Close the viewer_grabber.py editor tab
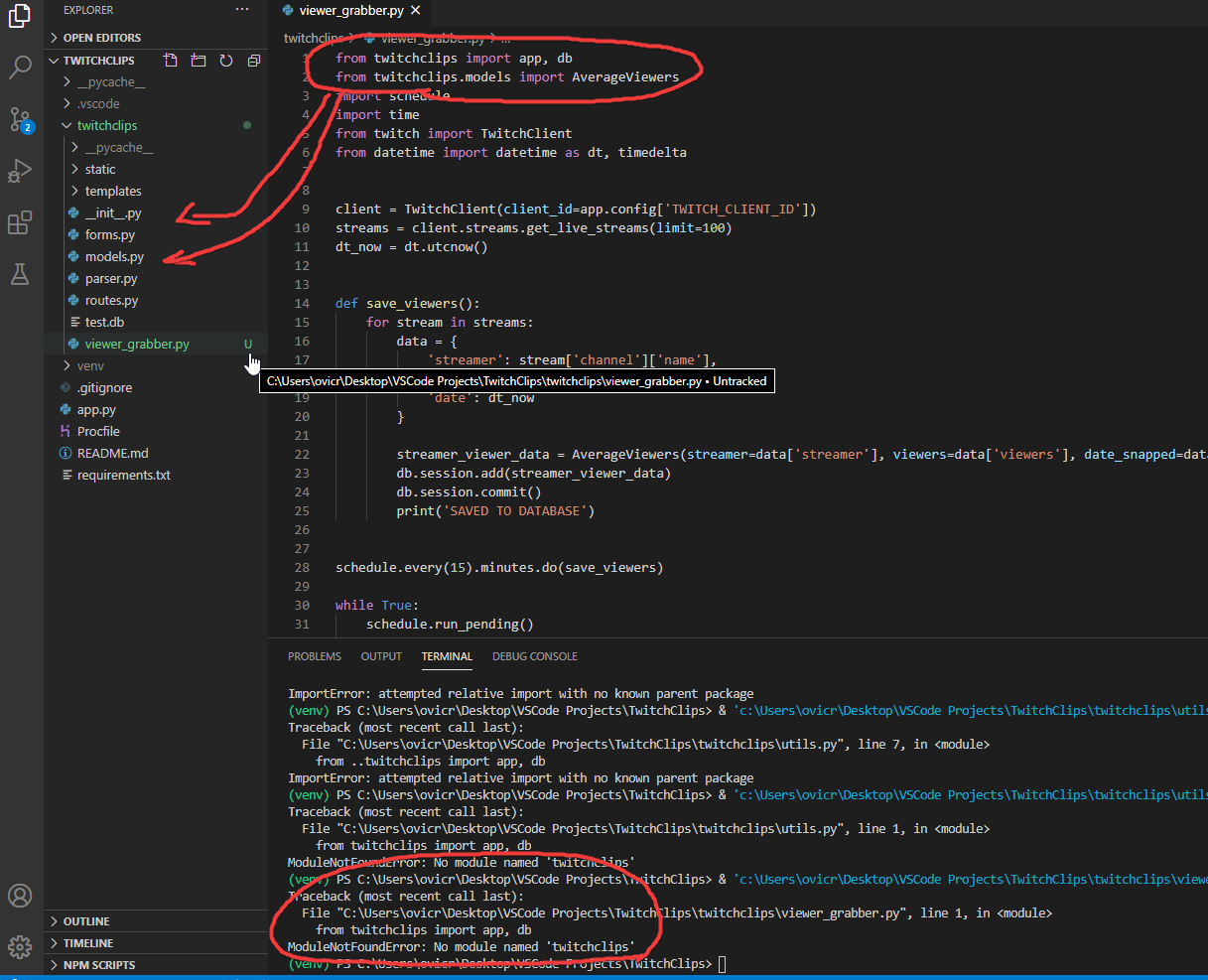 (x=415, y=10)
